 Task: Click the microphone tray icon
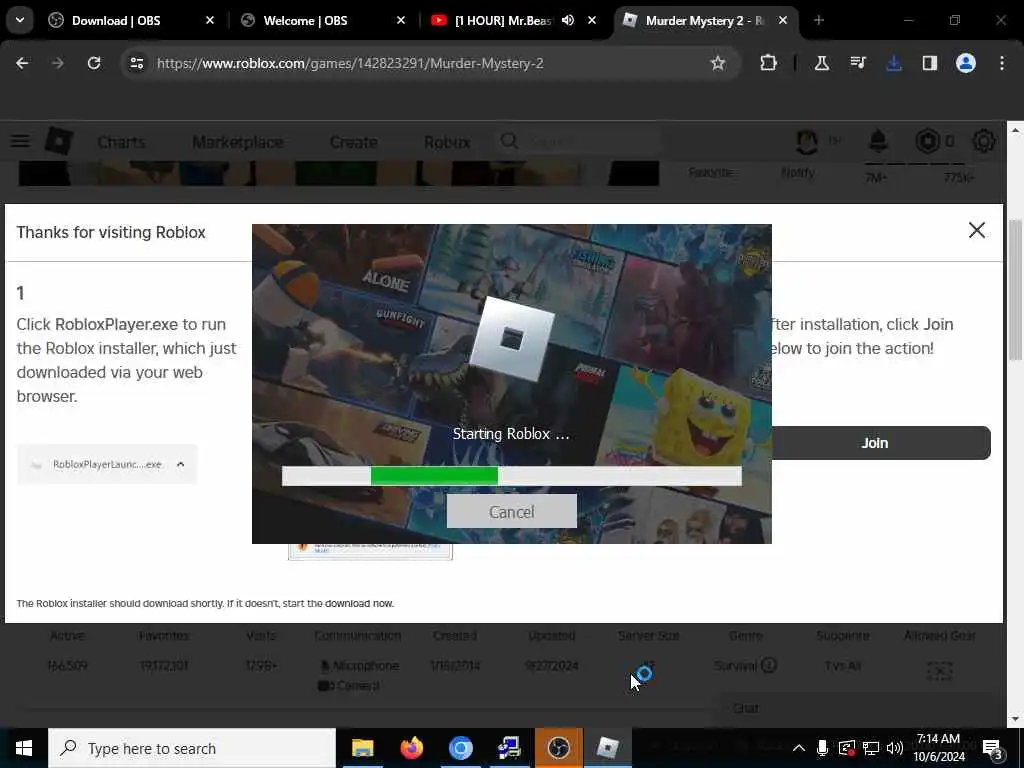(822, 748)
